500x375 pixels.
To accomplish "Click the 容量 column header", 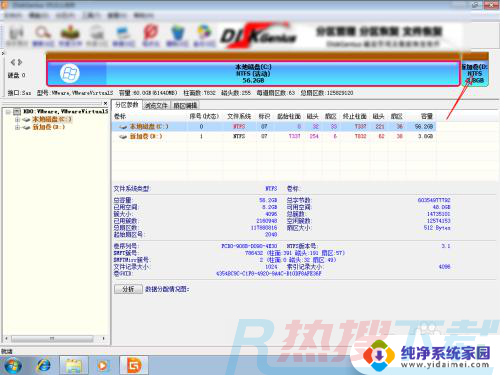I will coord(427,116).
